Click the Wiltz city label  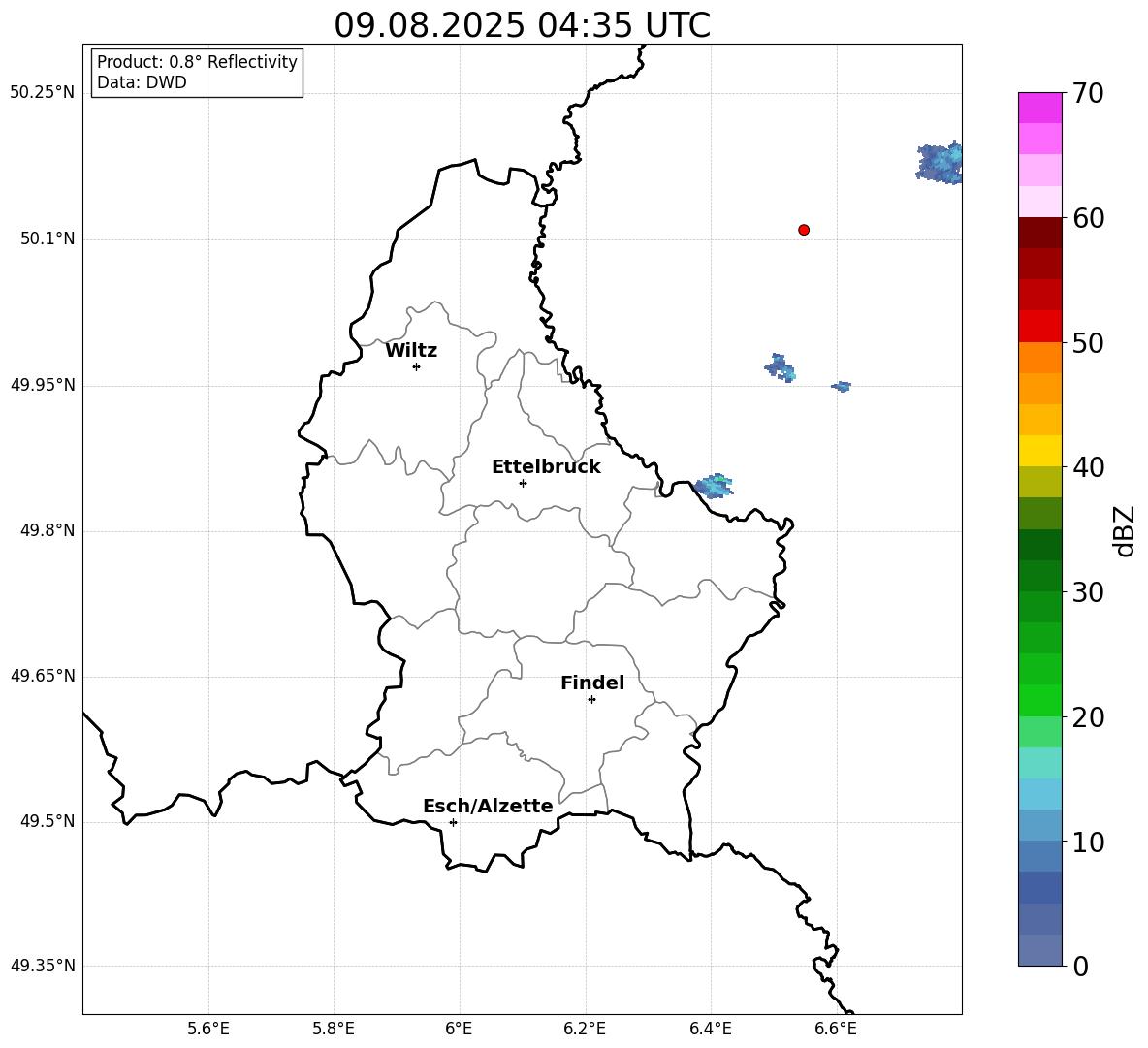[x=411, y=351]
